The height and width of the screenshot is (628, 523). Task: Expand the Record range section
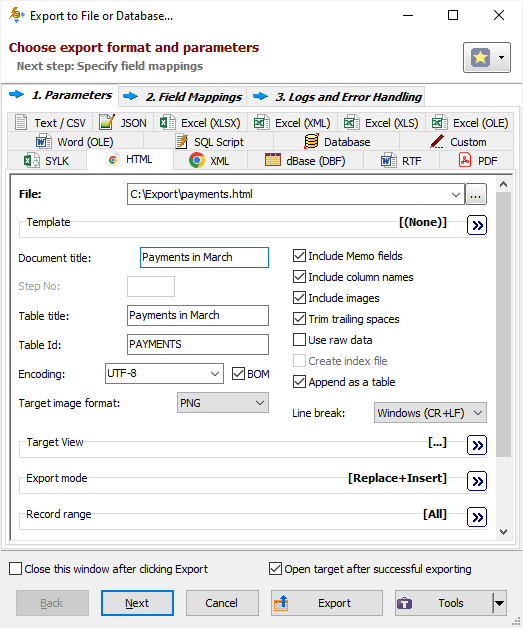[477, 517]
